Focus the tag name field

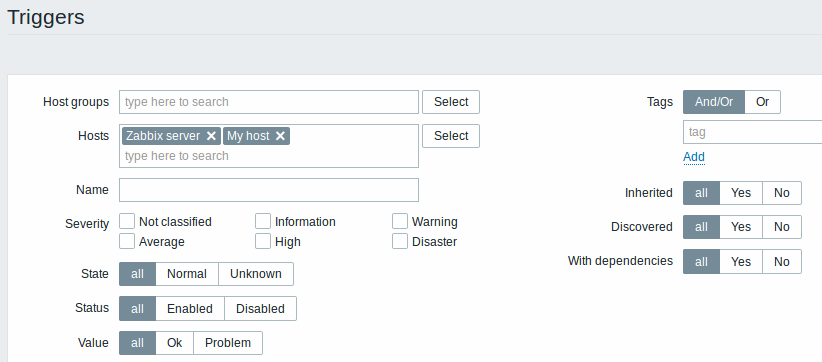point(753,132)
